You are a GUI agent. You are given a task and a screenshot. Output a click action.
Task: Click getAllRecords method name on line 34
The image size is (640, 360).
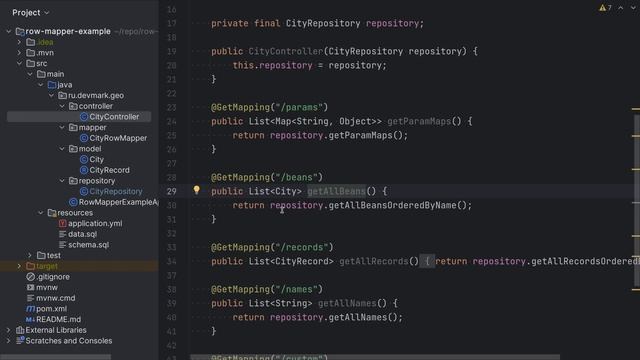coord(374,261)
